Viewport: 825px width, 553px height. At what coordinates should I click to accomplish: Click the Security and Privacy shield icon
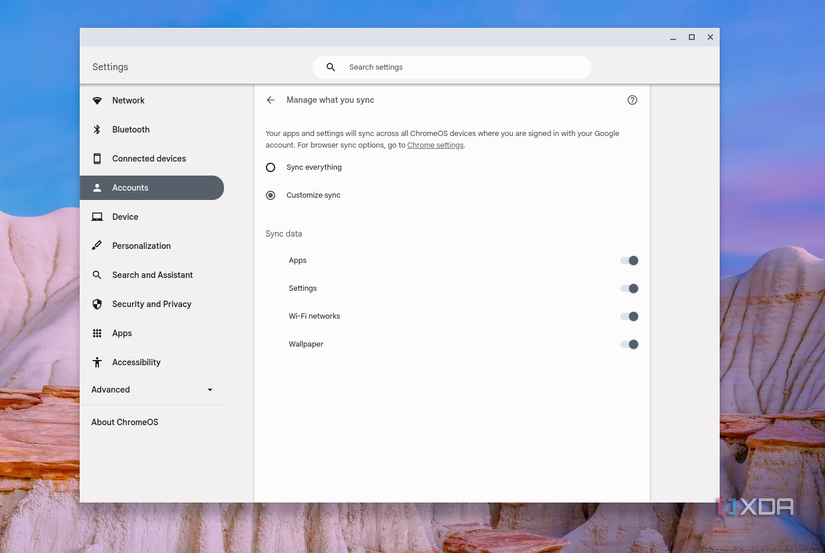point(97,304)
